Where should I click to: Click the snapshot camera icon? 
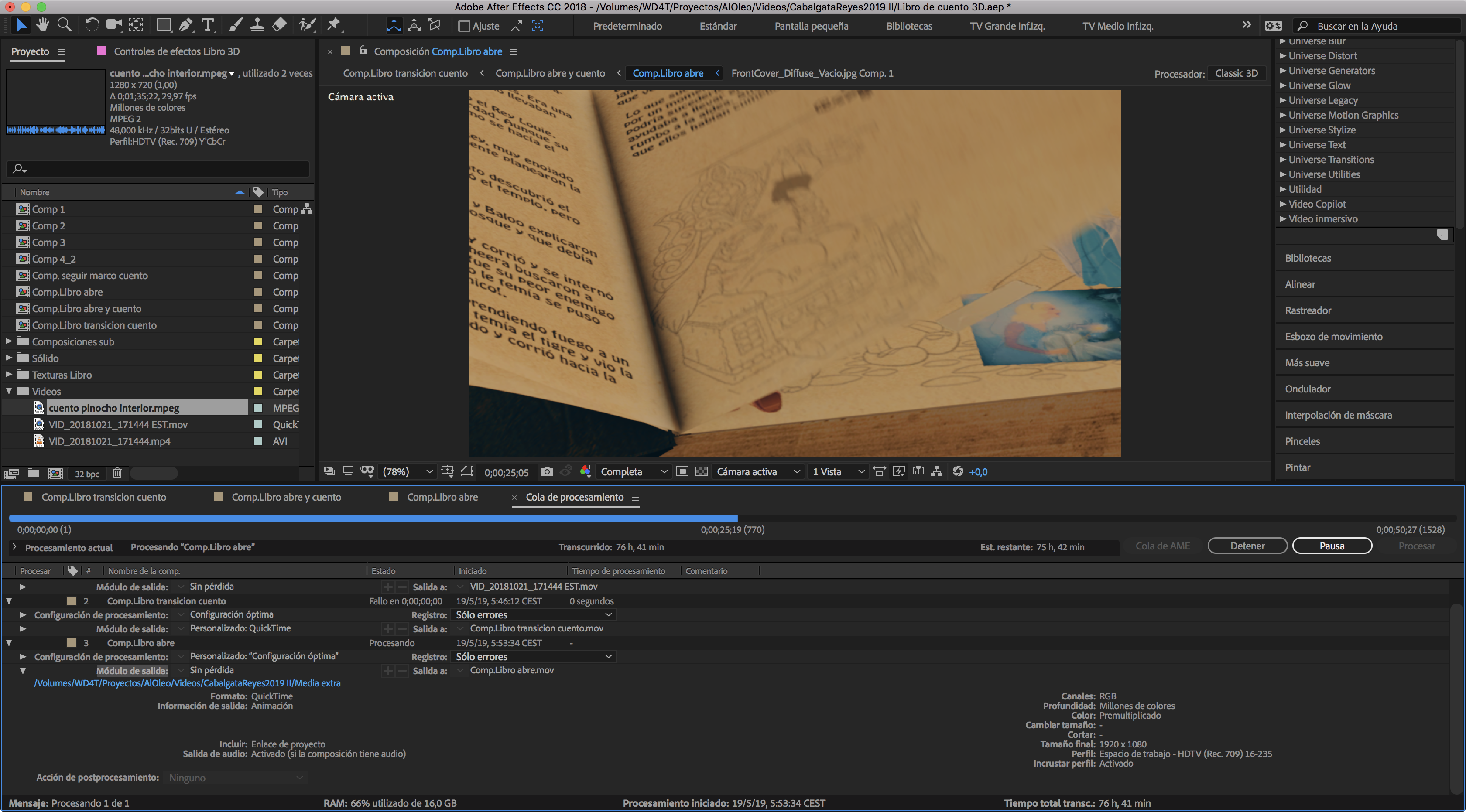click(x=547, y=471)
